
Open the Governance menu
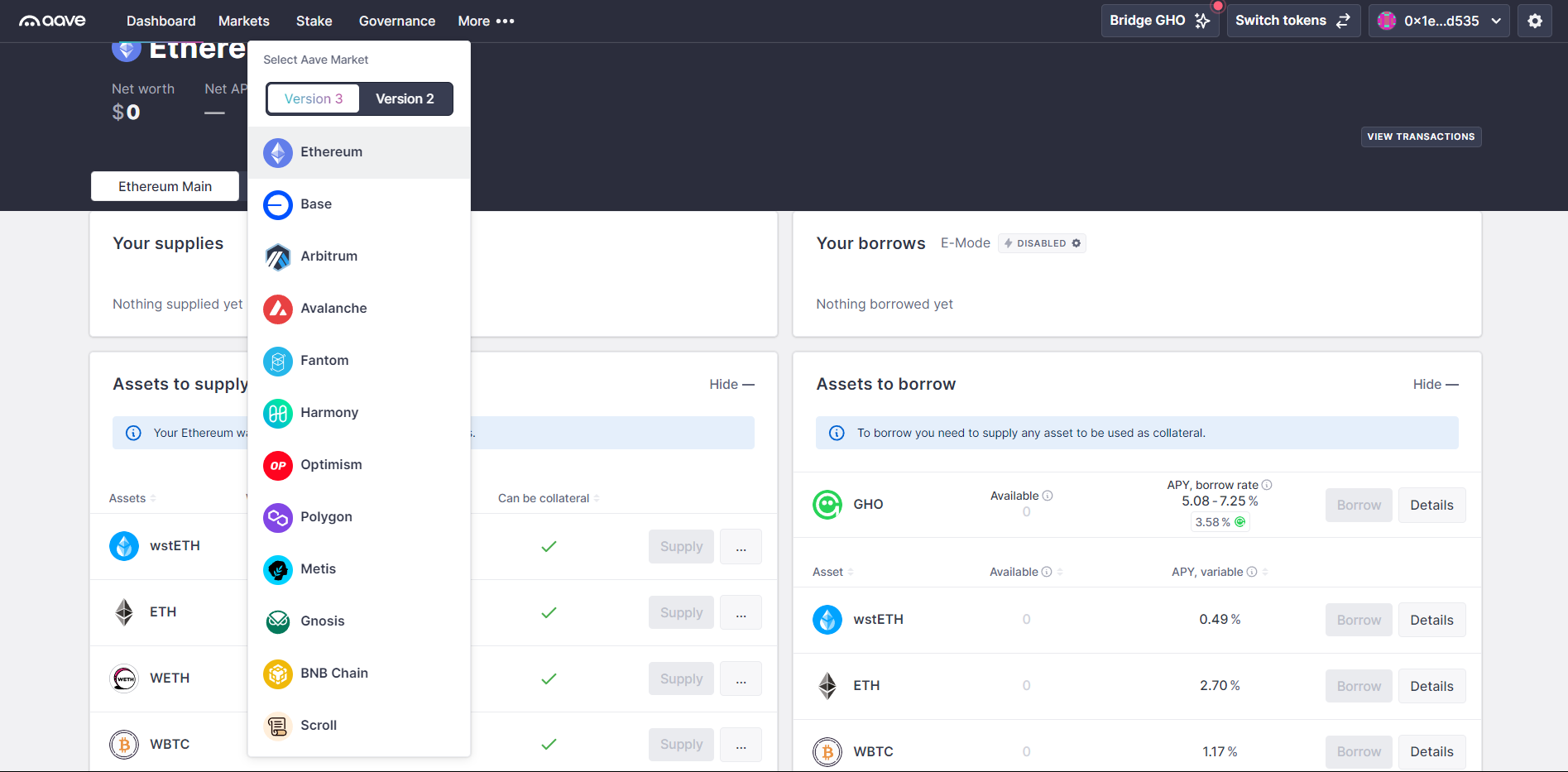396,21
